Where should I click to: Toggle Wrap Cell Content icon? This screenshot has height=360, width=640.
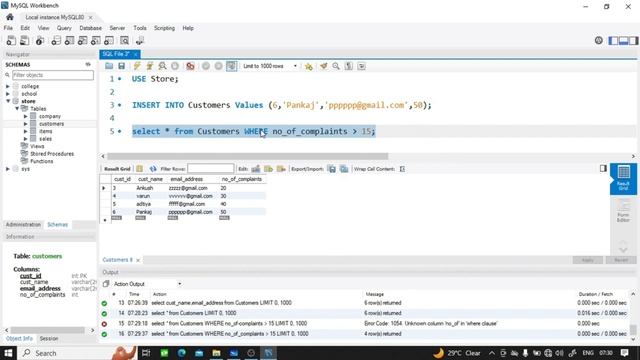coord(402,169)
